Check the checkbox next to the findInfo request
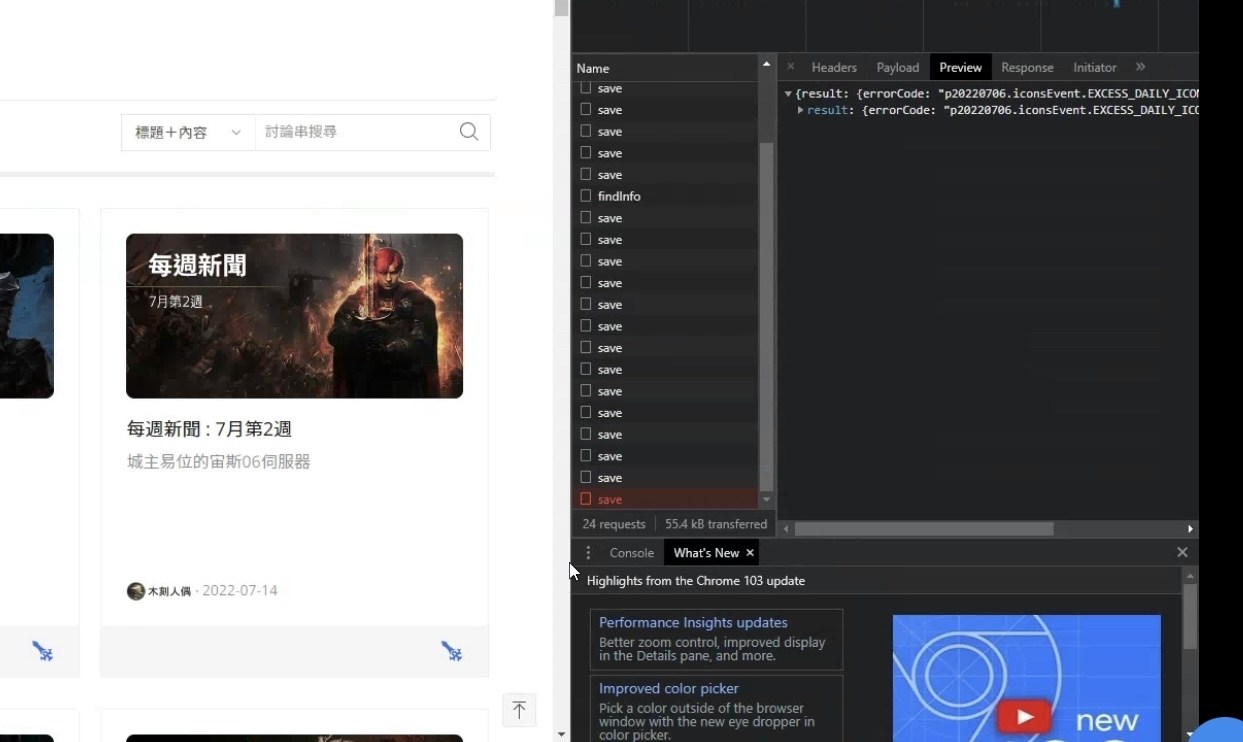The width and height of the screenshot is (1243, 742). (x=585, y=196)
